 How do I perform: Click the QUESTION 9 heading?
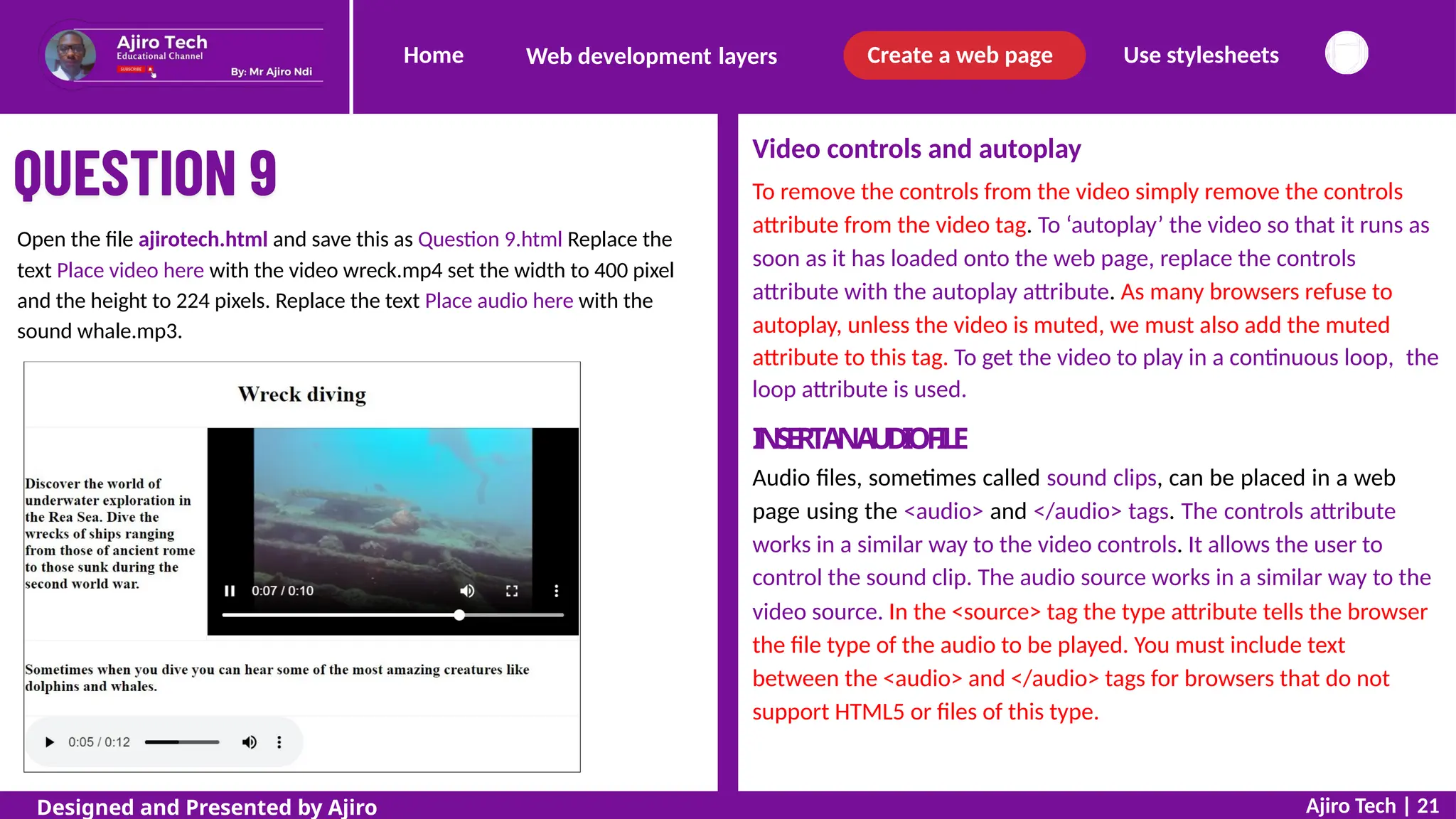coord(145,174)
